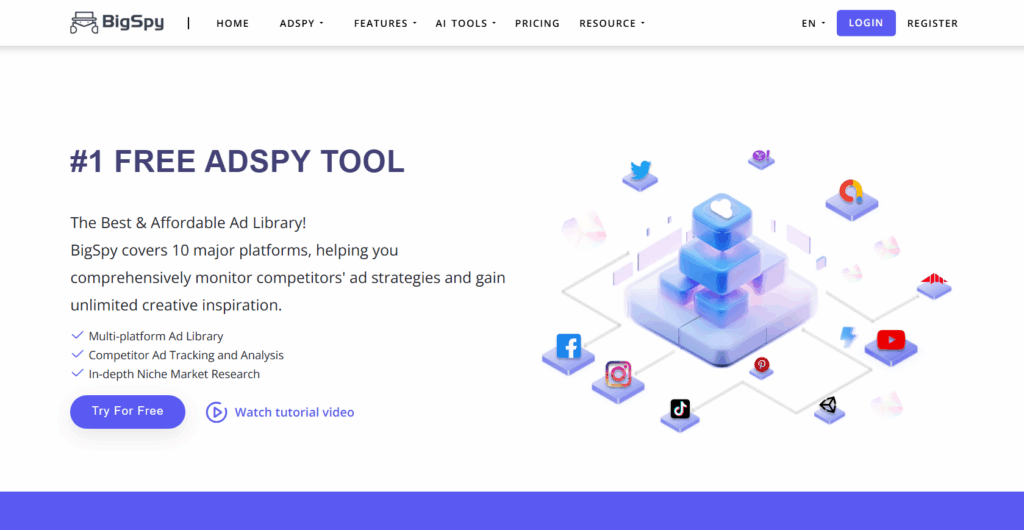This screenshot has height=530, width=1024.
Task: Click checkmark beside Multi-platform Ad Library
Action: point(77,335)
